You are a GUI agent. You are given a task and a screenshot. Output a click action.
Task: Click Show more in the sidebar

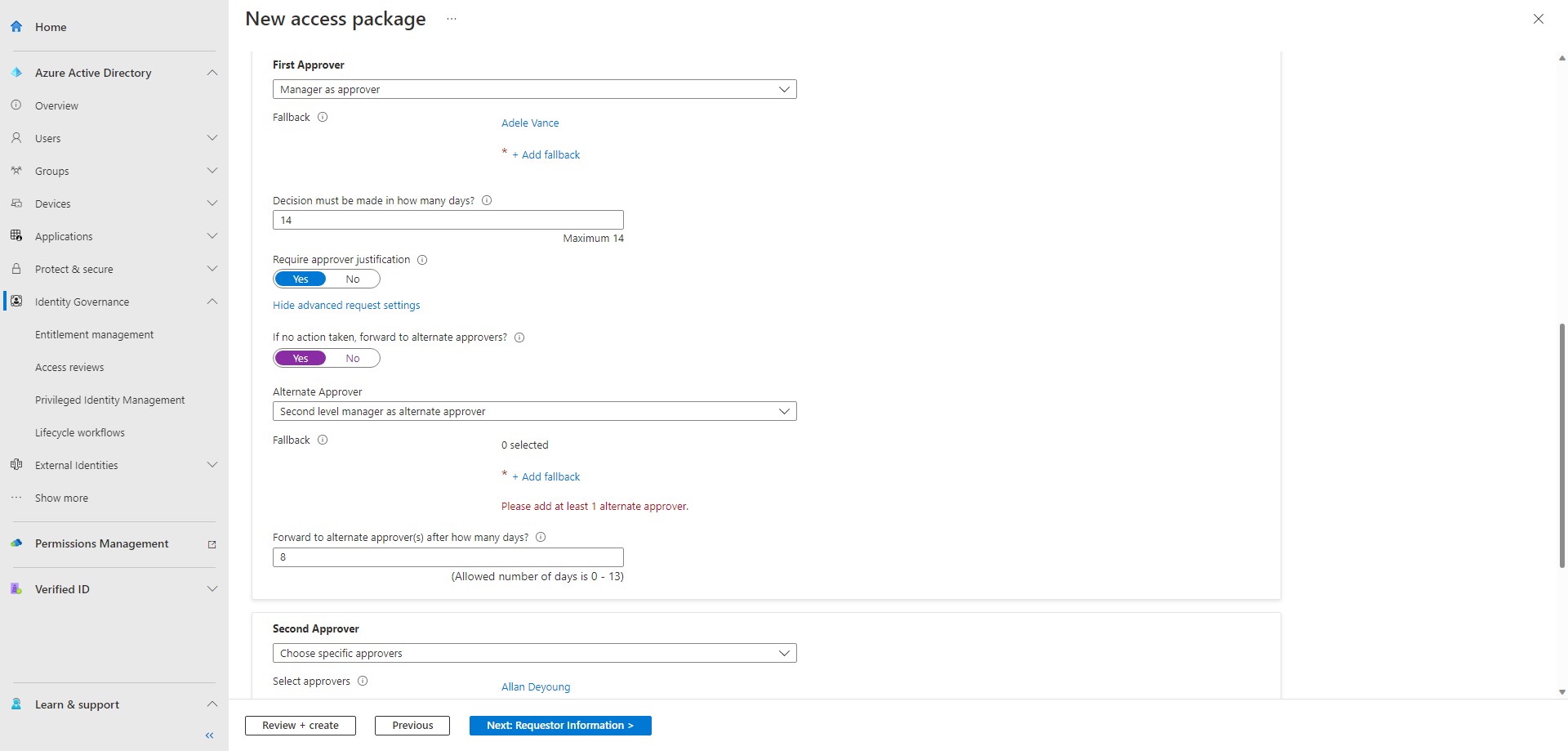(x=61, y=497)
